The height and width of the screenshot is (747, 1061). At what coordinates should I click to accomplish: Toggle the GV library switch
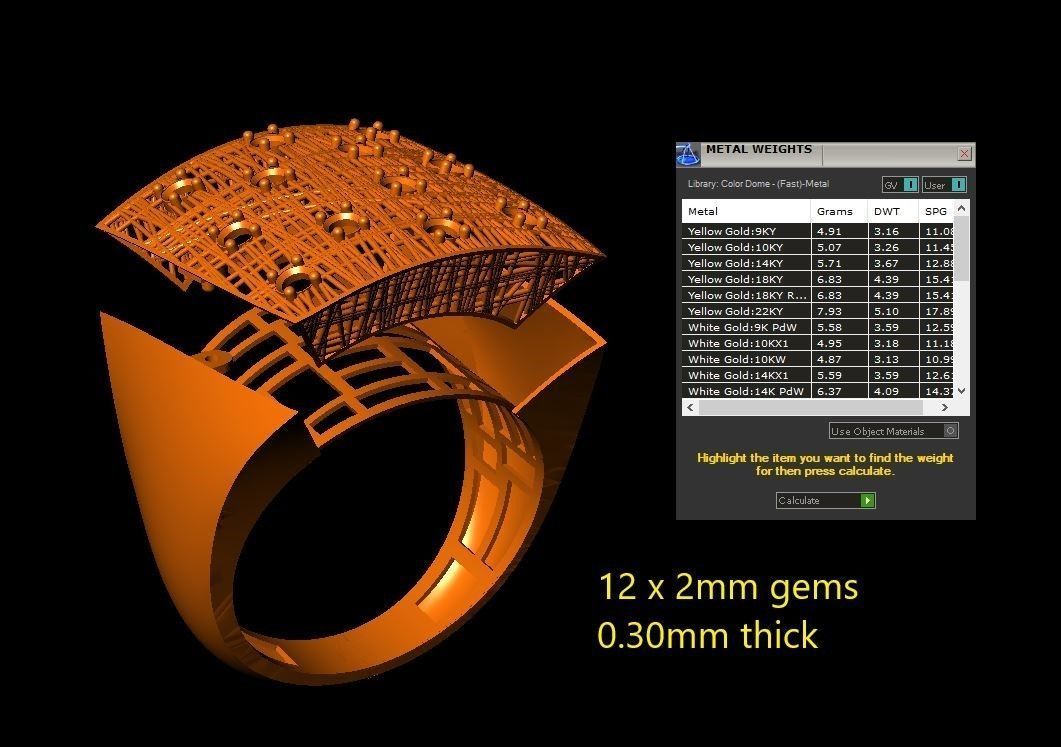[x=900, y=185]
